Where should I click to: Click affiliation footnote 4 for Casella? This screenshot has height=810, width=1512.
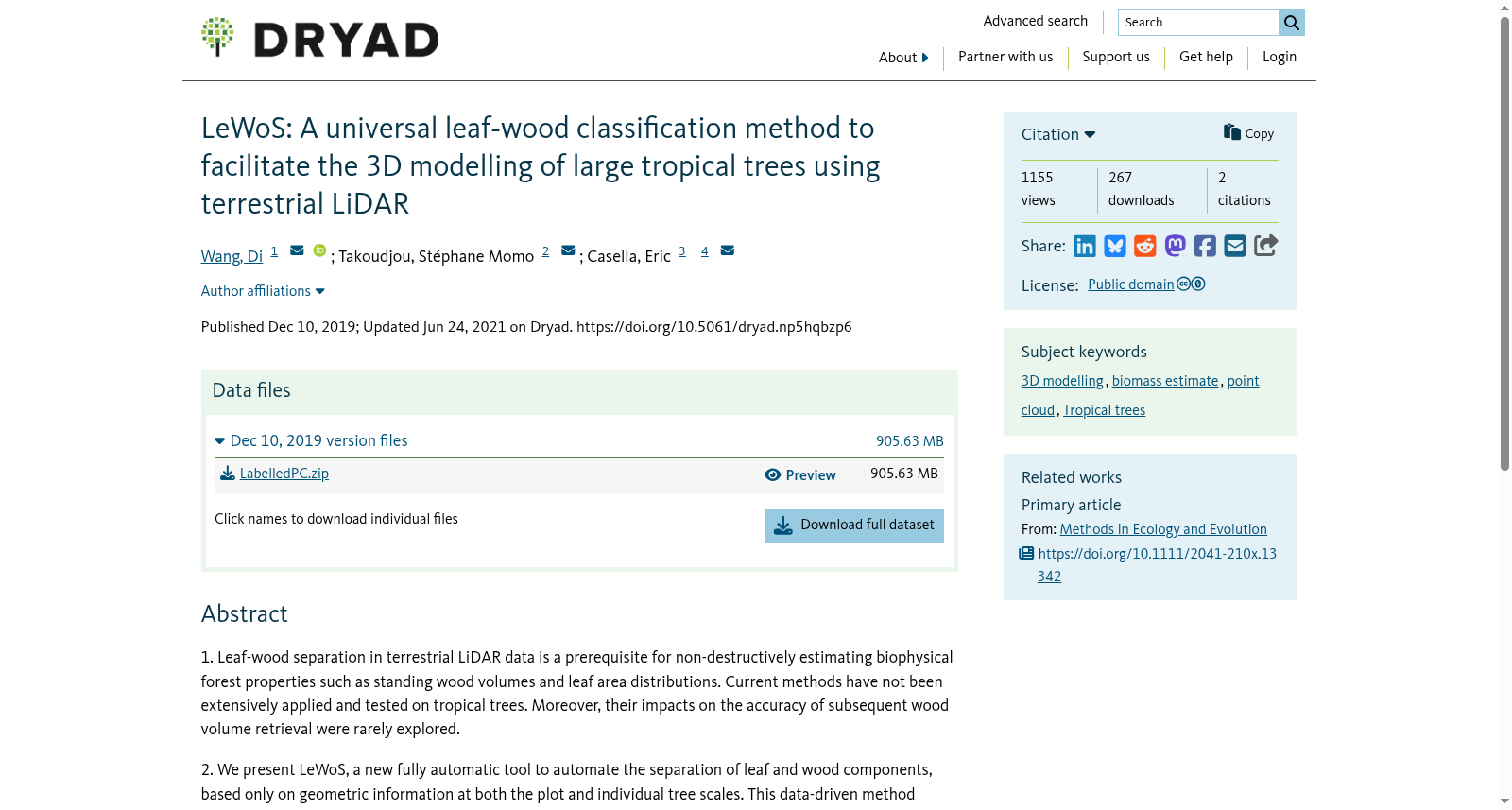[705, 251]
